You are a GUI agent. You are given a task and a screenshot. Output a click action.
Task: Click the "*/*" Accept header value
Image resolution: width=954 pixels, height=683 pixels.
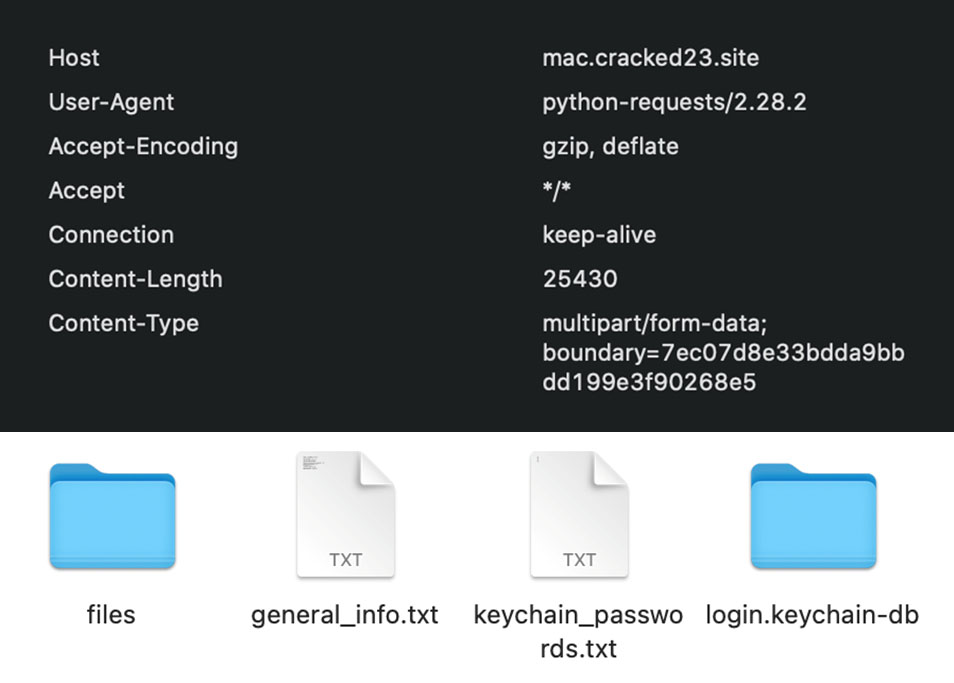[x=557, y=190]
